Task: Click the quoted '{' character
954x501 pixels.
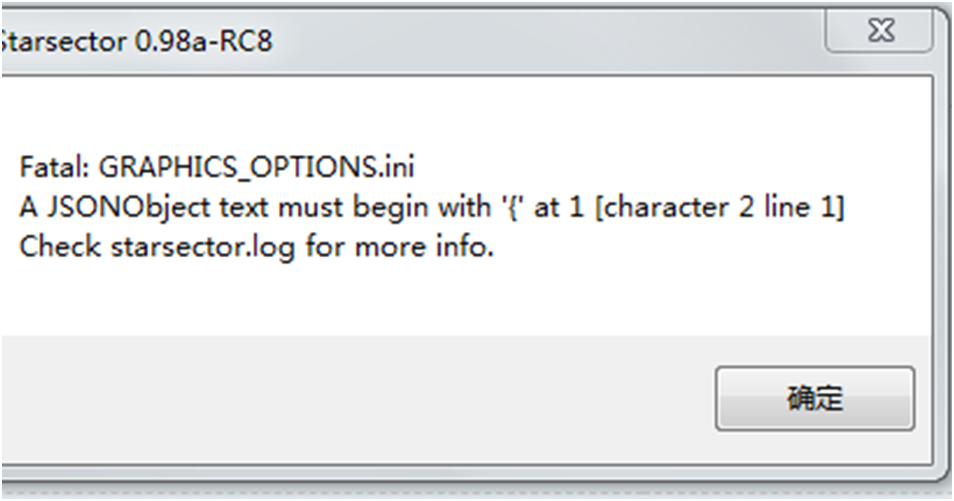Action: (516, 208)
